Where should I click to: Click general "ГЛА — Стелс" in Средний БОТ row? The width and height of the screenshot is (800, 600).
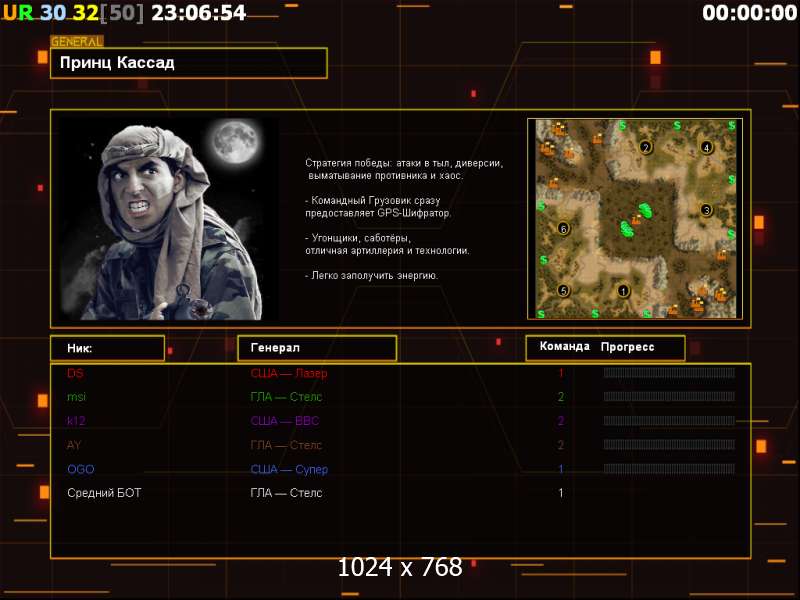[x=286, y=493]
